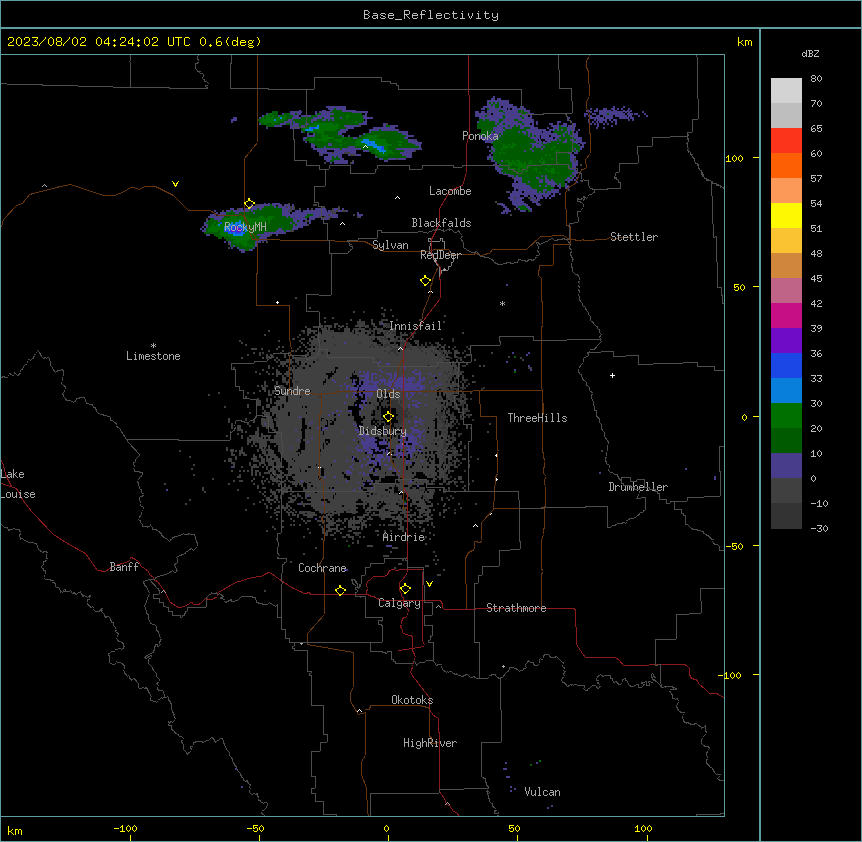Click the white plus marker north of Drumheller

(x=612, y=375)
